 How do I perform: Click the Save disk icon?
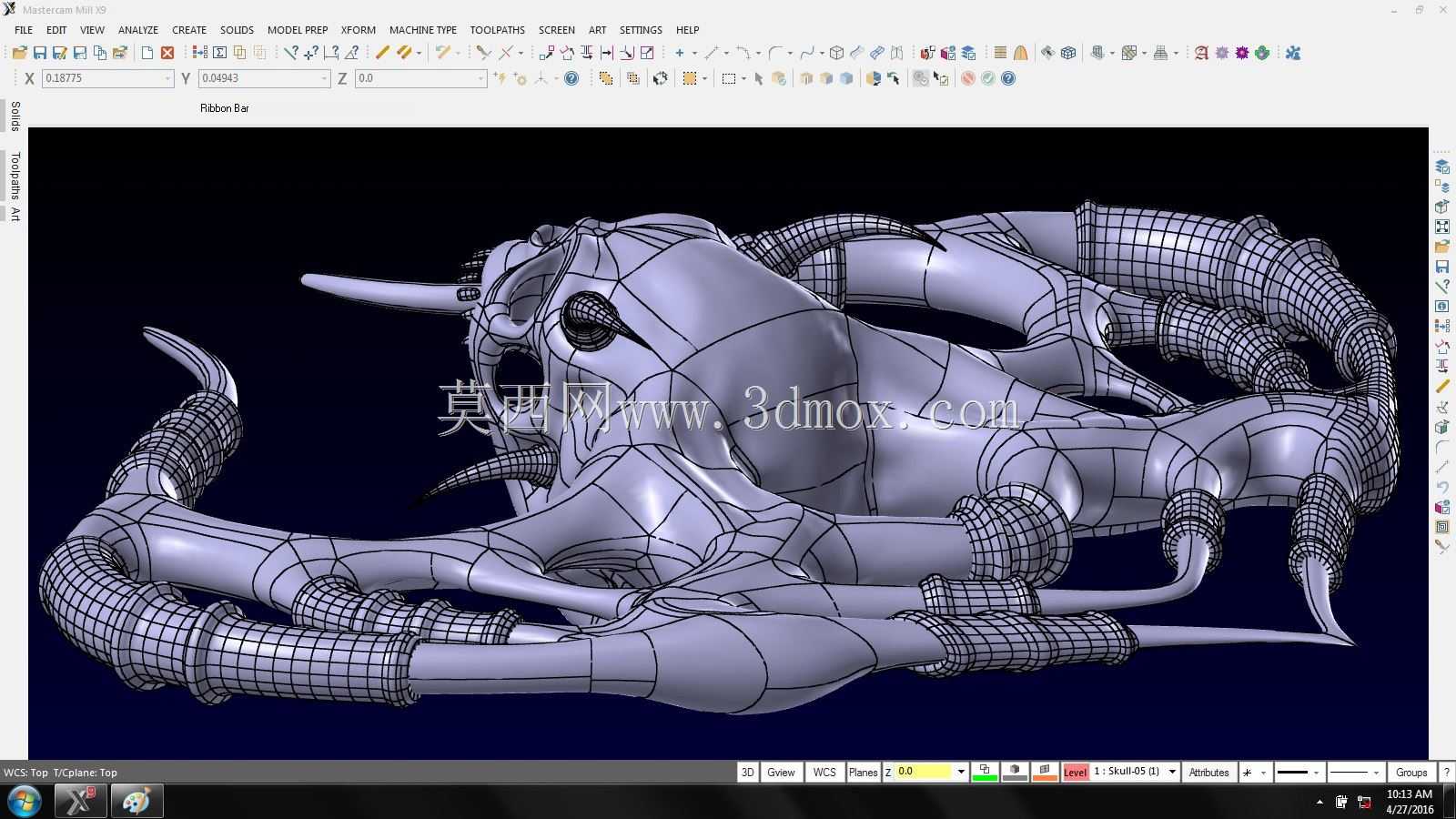(x=39, y=53)
